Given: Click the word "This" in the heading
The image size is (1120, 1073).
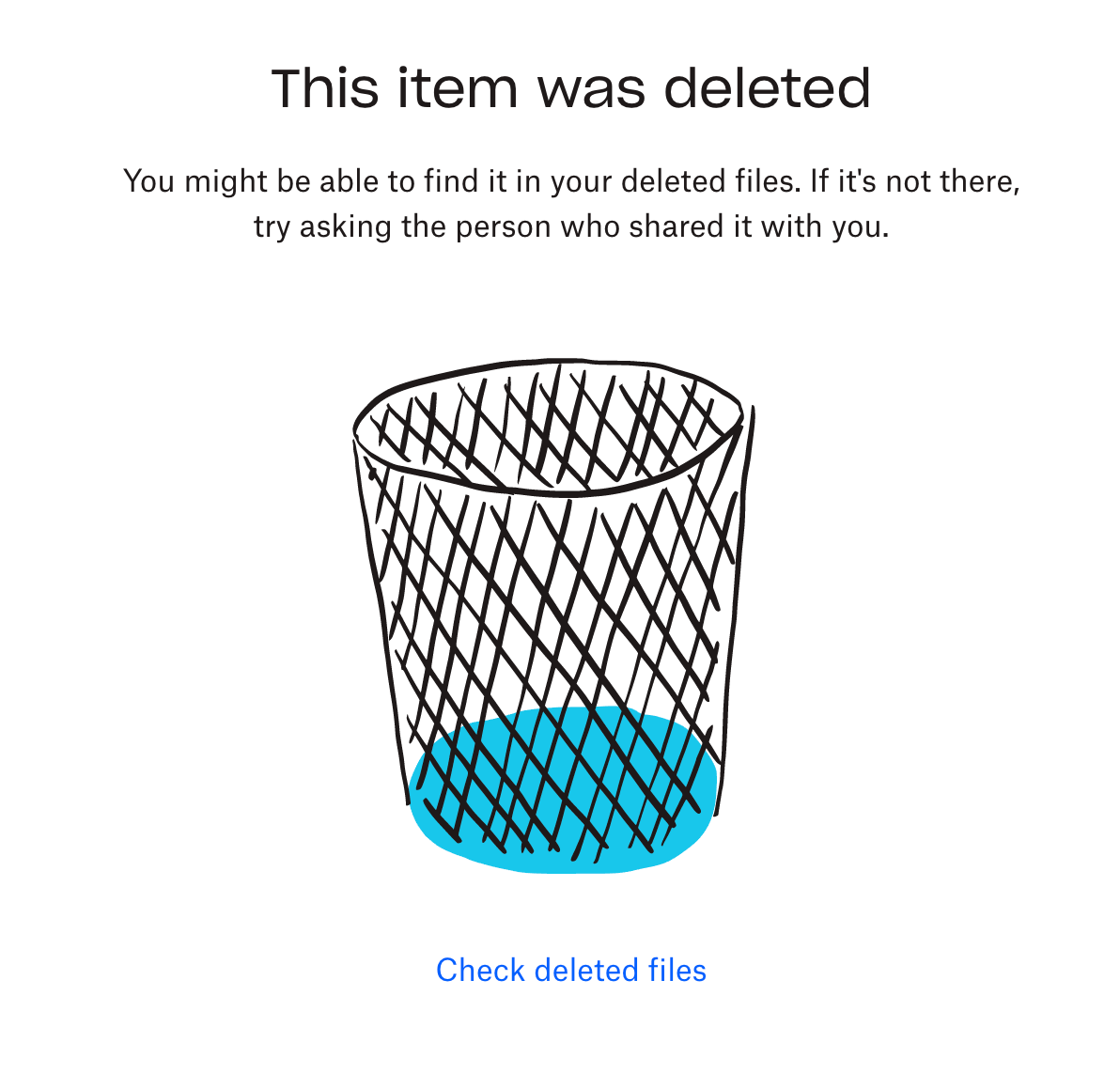Looking at the screenshot, I should [x=325, y=88].
